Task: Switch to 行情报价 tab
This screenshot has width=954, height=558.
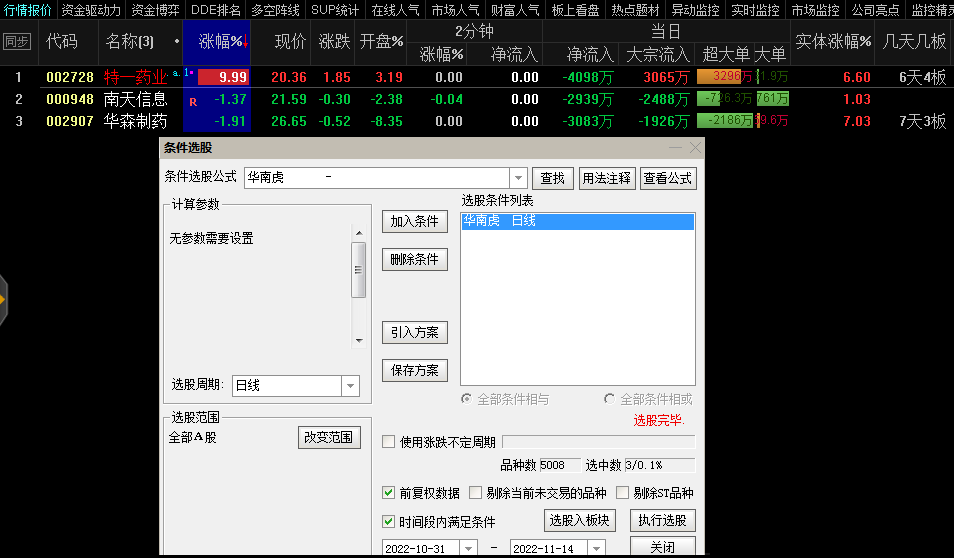Action: click(27, 10)
